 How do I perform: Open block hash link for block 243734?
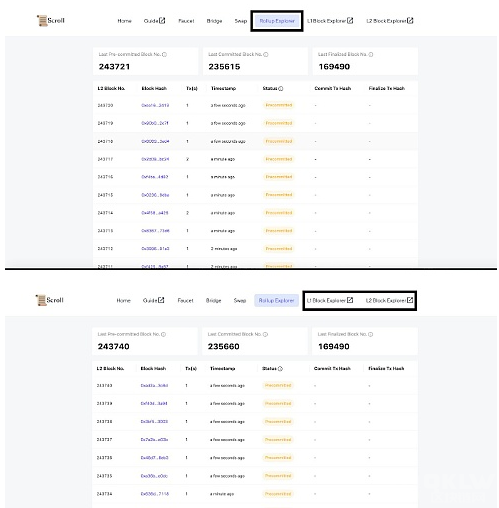155,494
